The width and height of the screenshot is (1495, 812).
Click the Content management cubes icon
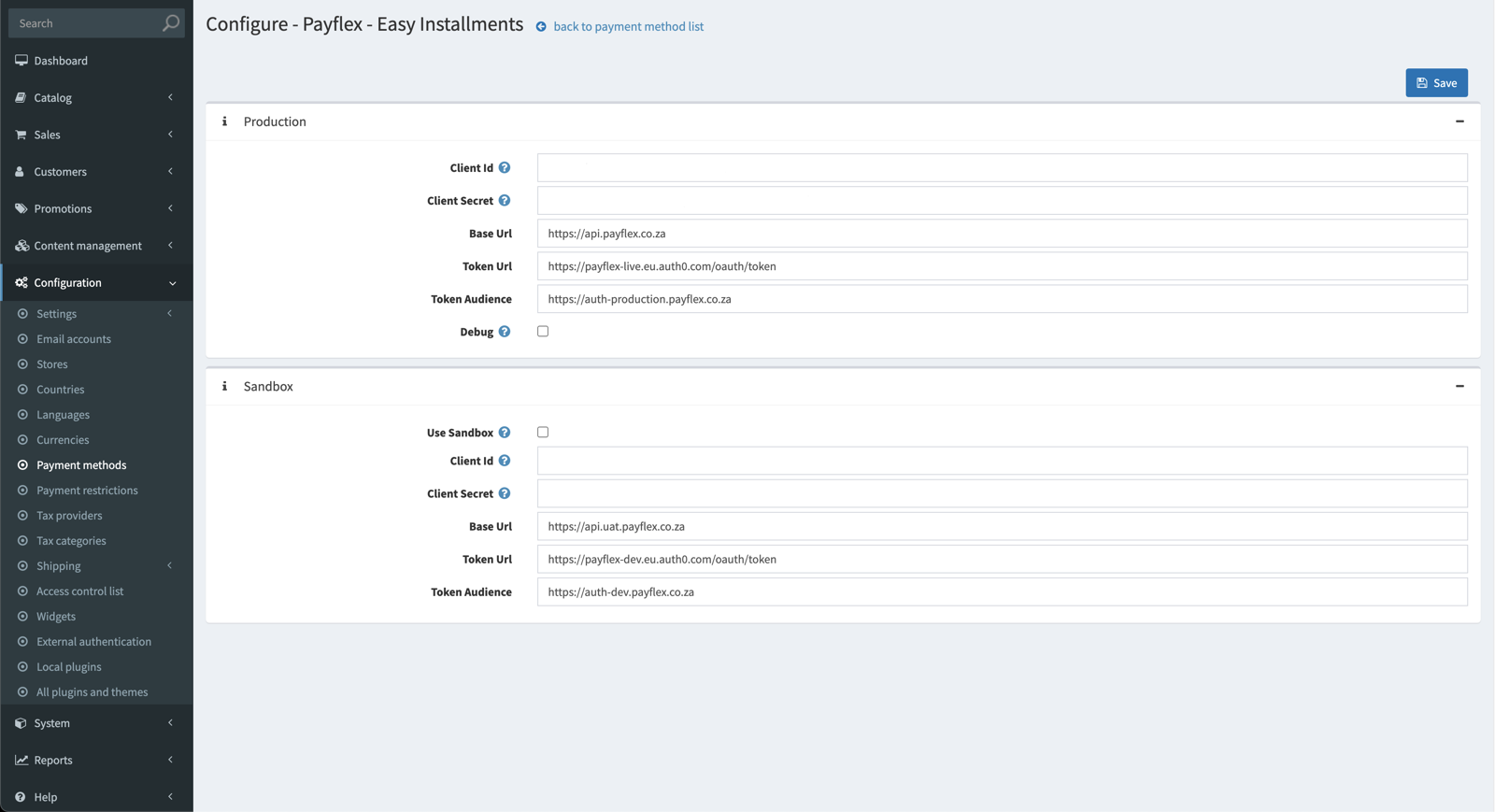(21, 246)
